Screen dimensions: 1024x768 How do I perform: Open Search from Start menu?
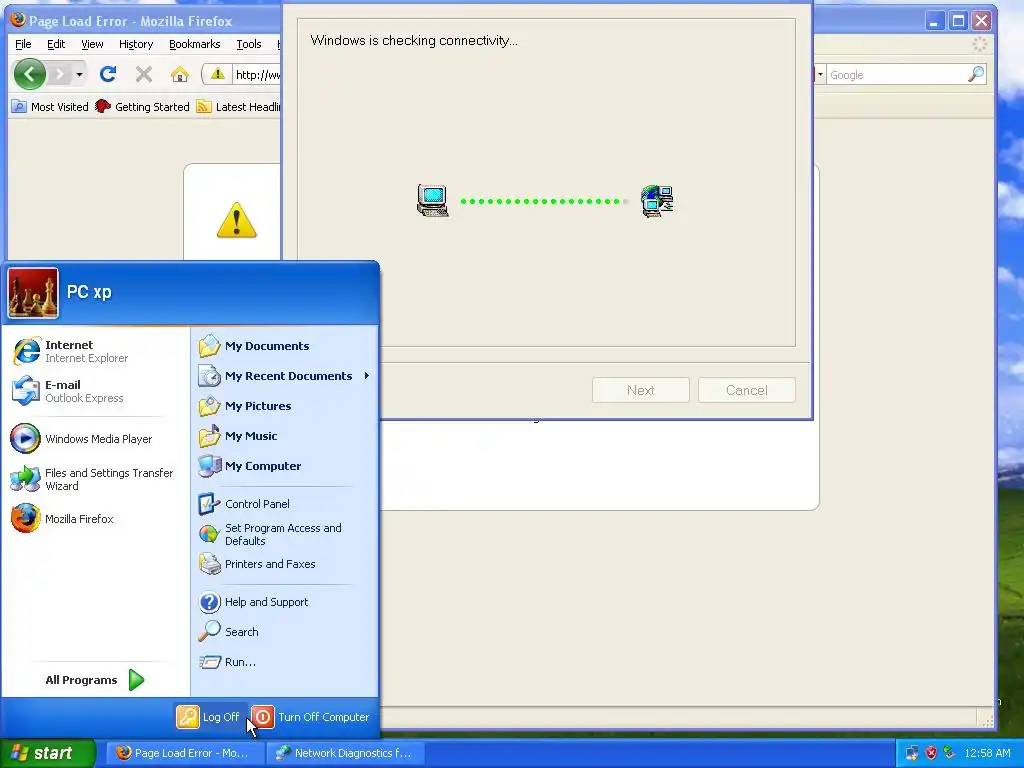pyautogui.click(x=285, y=632)
